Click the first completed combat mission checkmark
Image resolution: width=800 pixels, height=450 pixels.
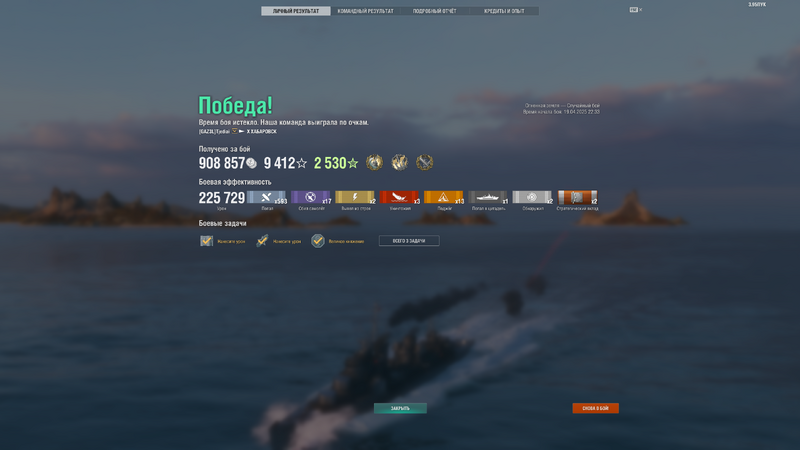(206, 241)
